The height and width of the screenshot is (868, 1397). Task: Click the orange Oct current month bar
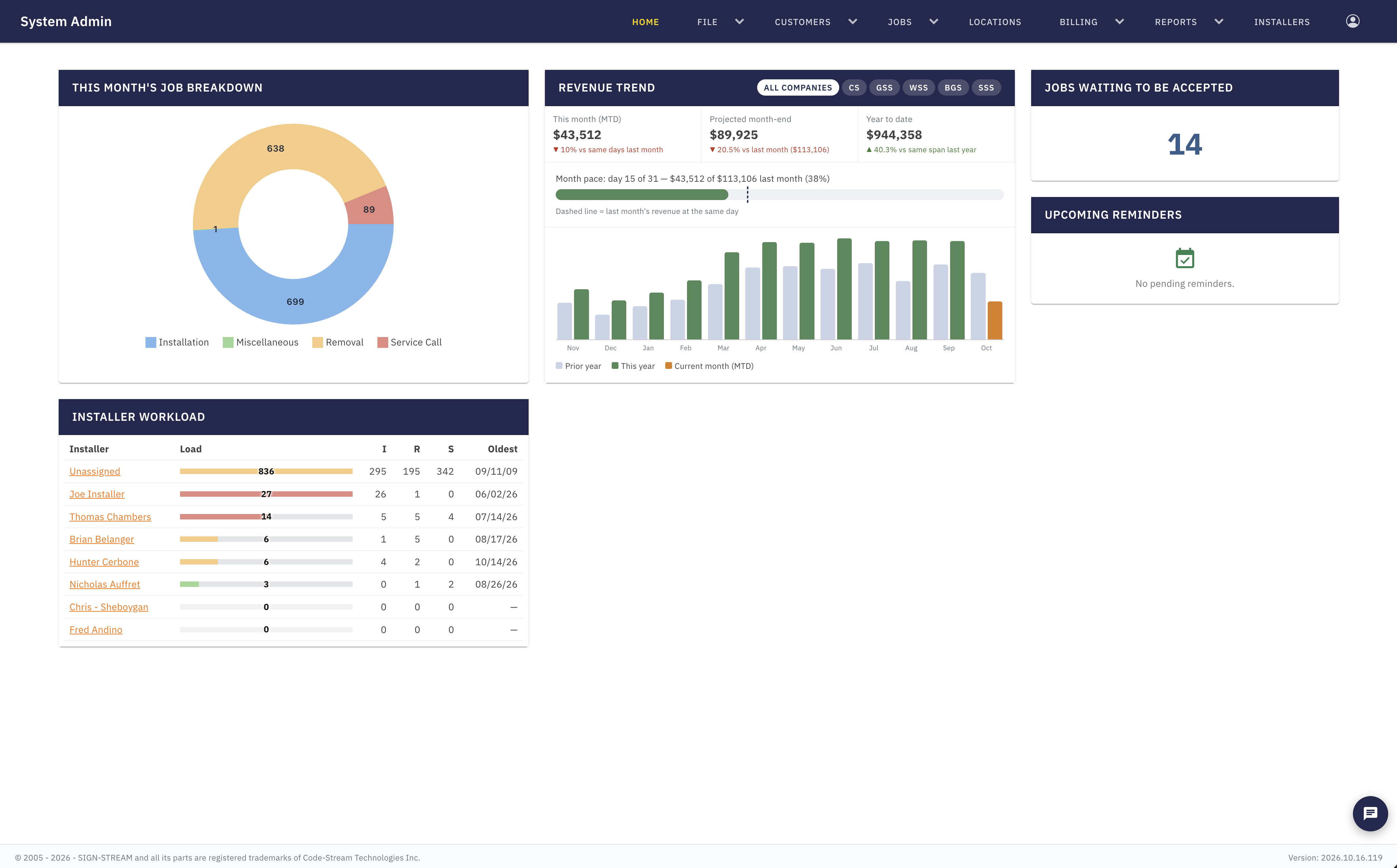pos(995,320)
